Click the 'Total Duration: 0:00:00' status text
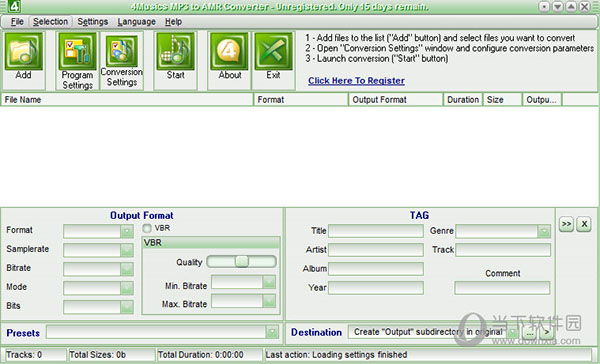This screenshot has height=364, width=600. point(201,355)
